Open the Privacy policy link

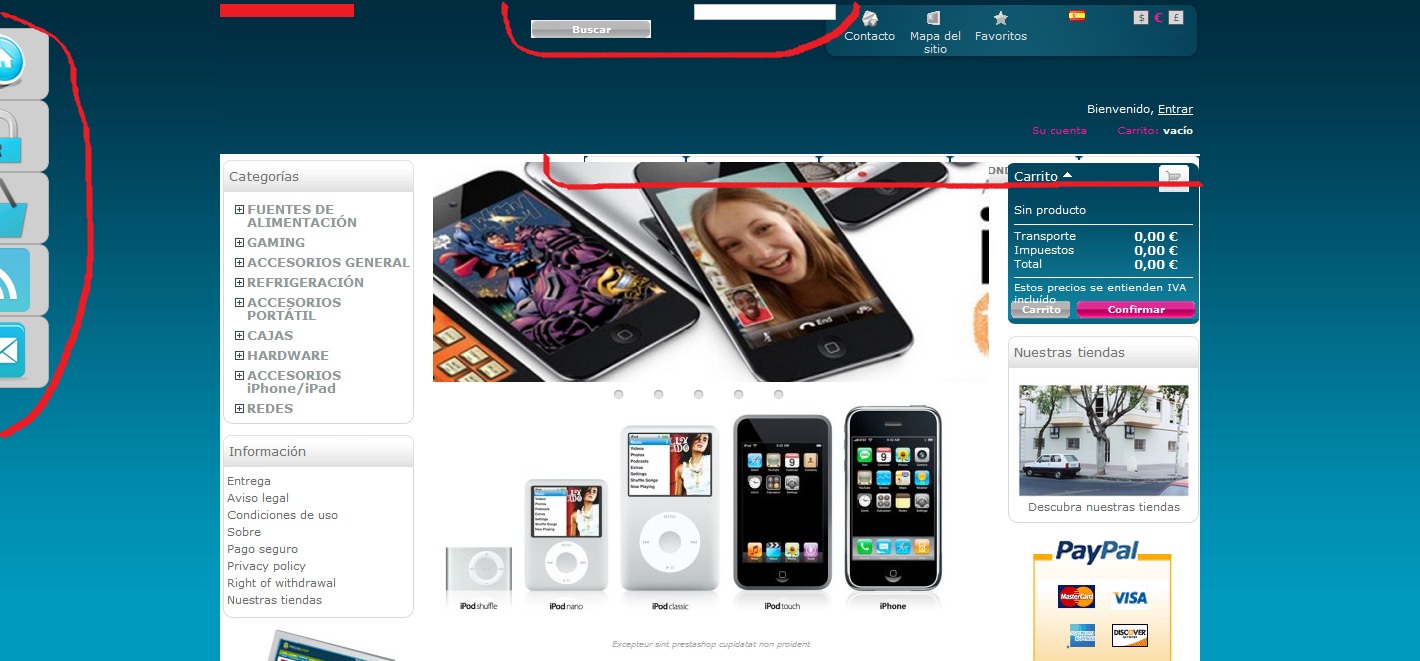tap(266, 566)
